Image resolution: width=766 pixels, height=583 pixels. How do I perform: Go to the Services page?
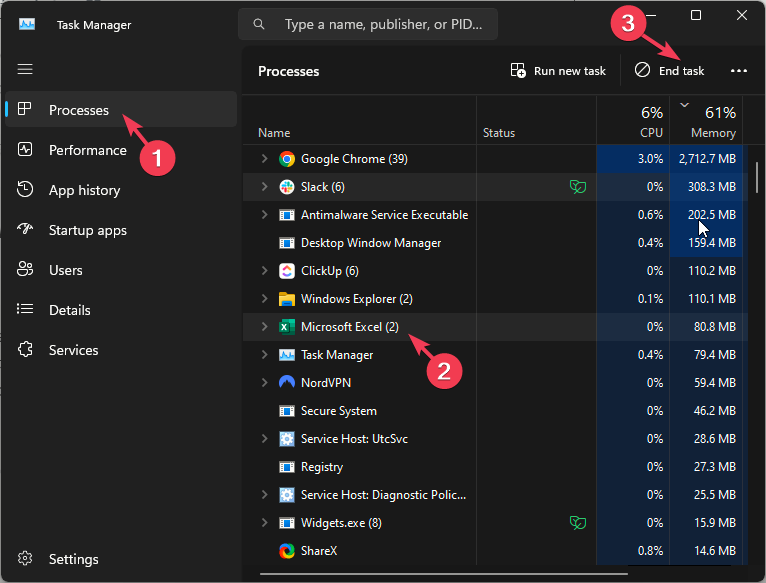pyautogui.click(x=74, y=350)
